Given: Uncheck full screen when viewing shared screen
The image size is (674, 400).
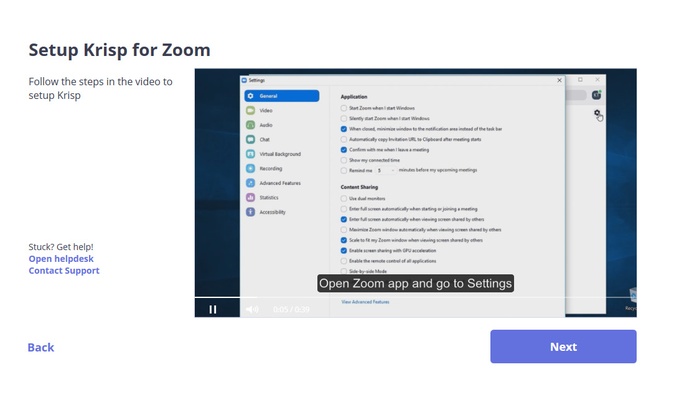Looking at the screenshot, I should click(x=343, y=220).
